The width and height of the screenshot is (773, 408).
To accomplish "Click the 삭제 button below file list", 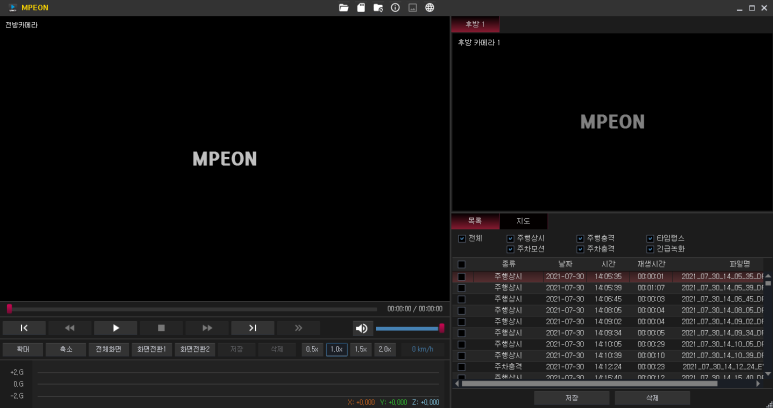I will pyautogui.click(x=652, y=398).
